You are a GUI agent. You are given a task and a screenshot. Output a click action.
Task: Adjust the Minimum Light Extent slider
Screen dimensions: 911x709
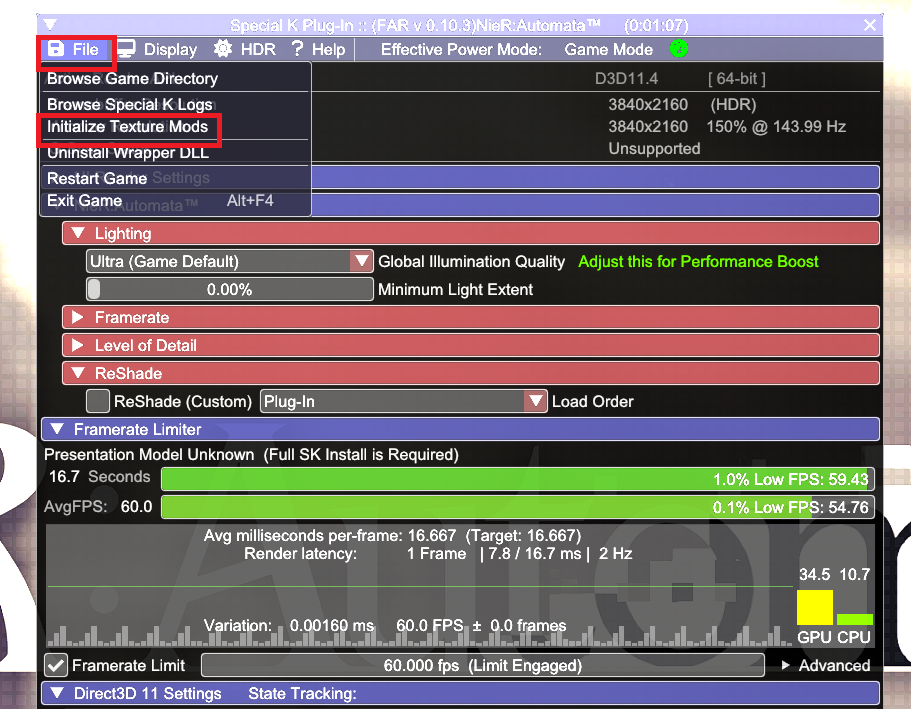point(229,289)
